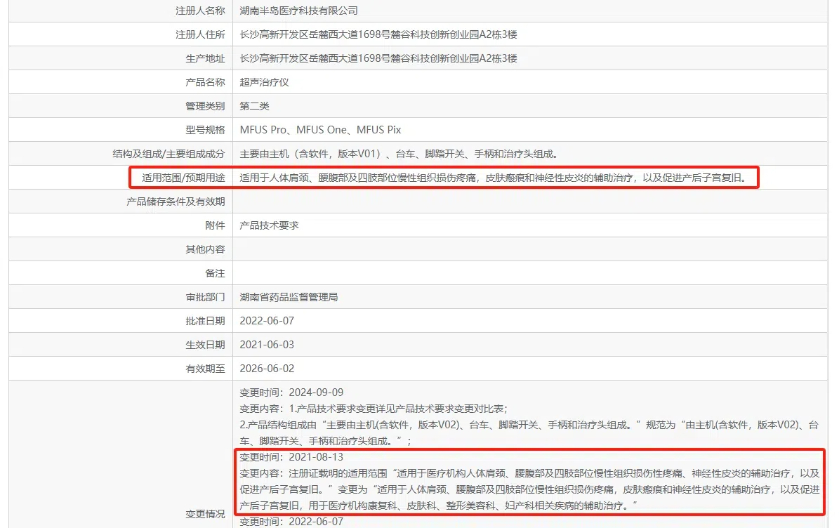Screen dimensions: 840x528
Task: Click the 管理类别 label
Action: click(x=205, y=106)
